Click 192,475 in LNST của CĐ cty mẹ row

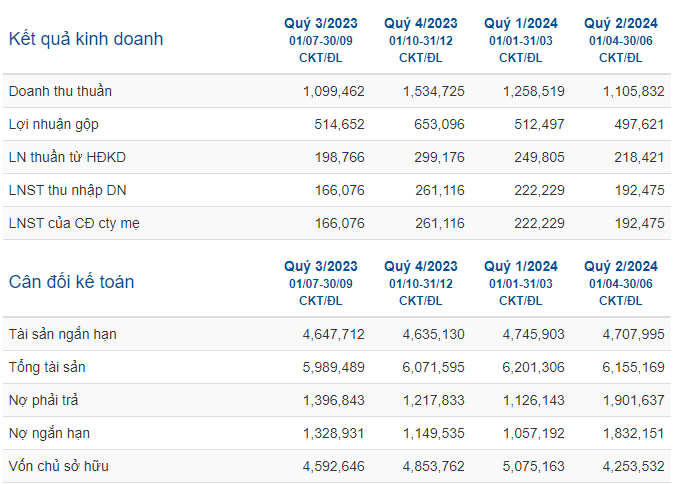[x=640, y=224]
